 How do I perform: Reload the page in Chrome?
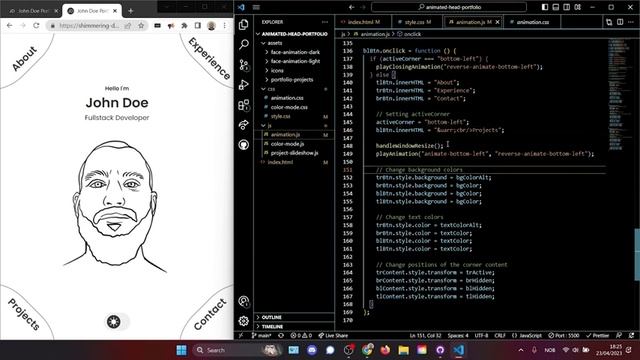36,25
